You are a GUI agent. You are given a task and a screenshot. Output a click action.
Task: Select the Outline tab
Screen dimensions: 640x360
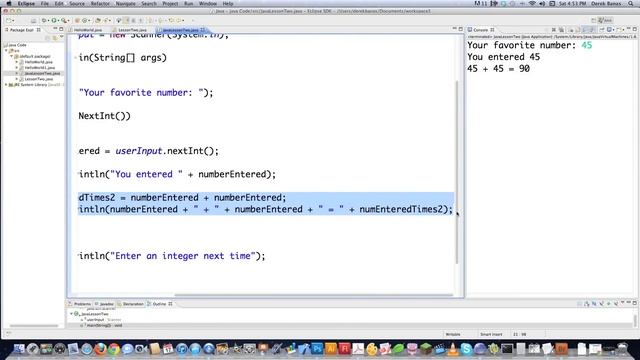coord(159,304)
